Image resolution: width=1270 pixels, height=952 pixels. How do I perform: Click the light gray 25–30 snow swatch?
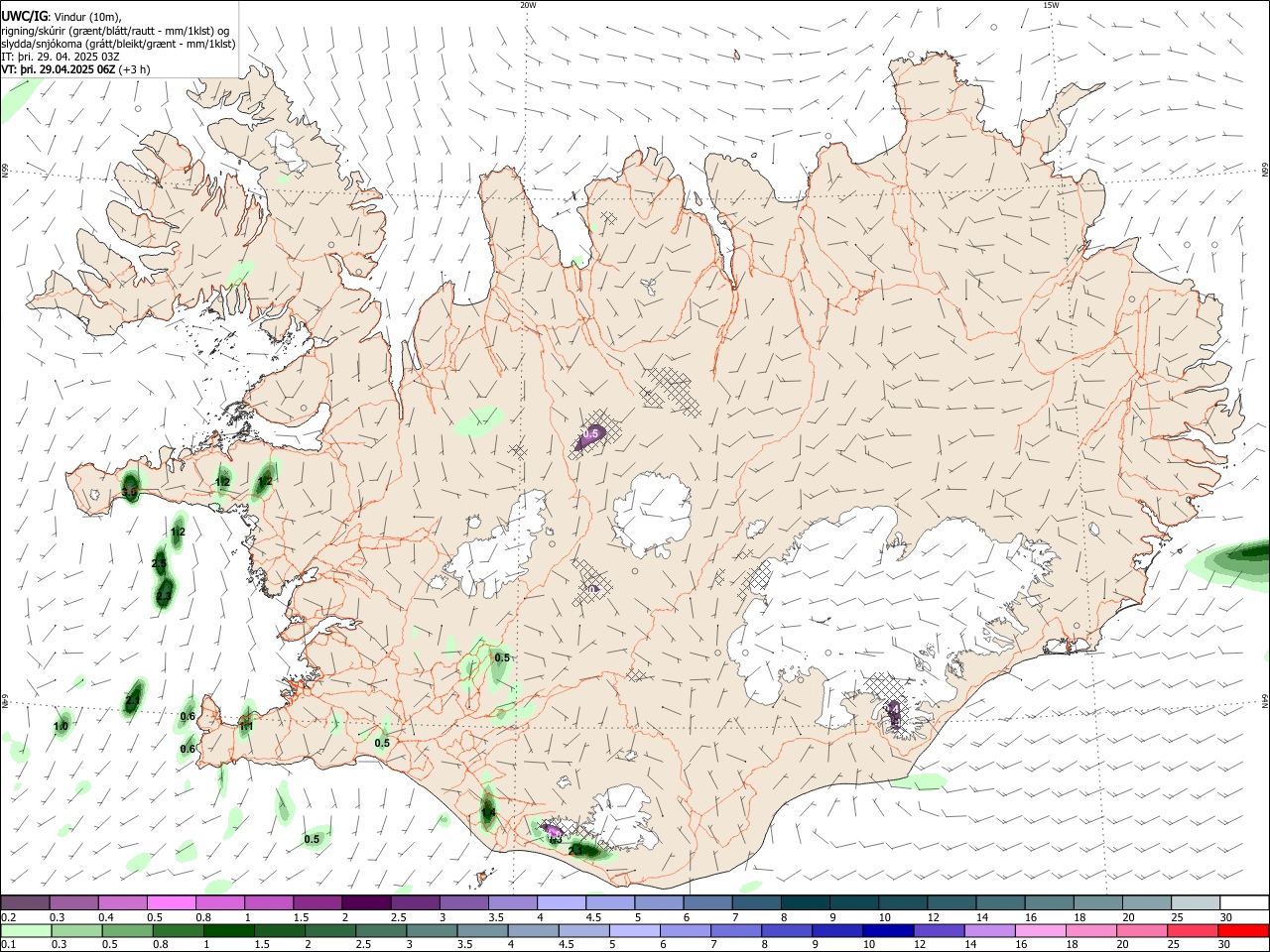point(1195,902)
